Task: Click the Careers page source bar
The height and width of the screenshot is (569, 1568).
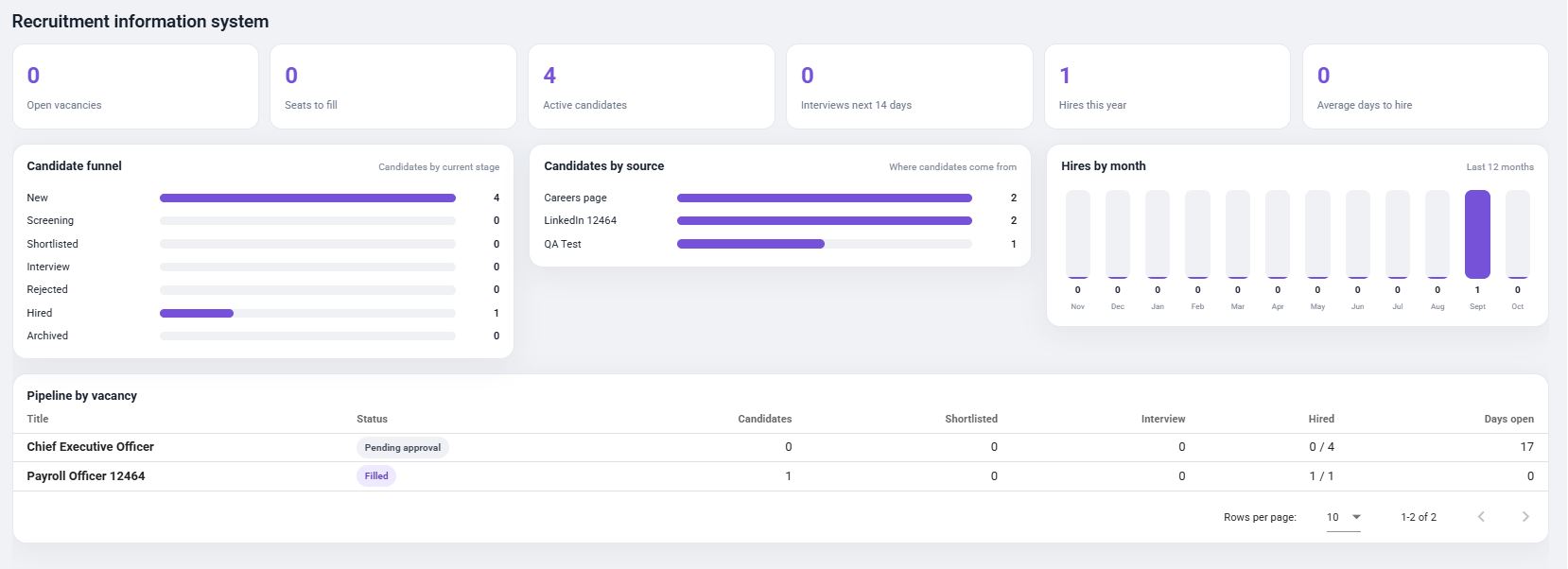Action: pos(825,198)
